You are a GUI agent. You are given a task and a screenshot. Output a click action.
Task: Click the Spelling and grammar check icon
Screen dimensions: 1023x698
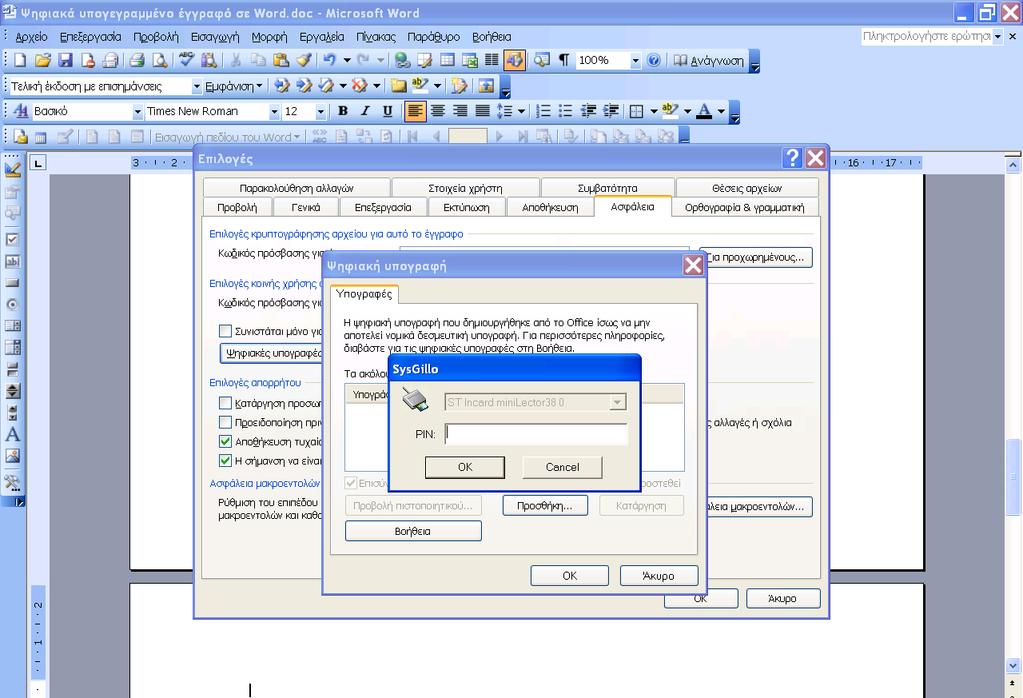click(x=187, y=61)
